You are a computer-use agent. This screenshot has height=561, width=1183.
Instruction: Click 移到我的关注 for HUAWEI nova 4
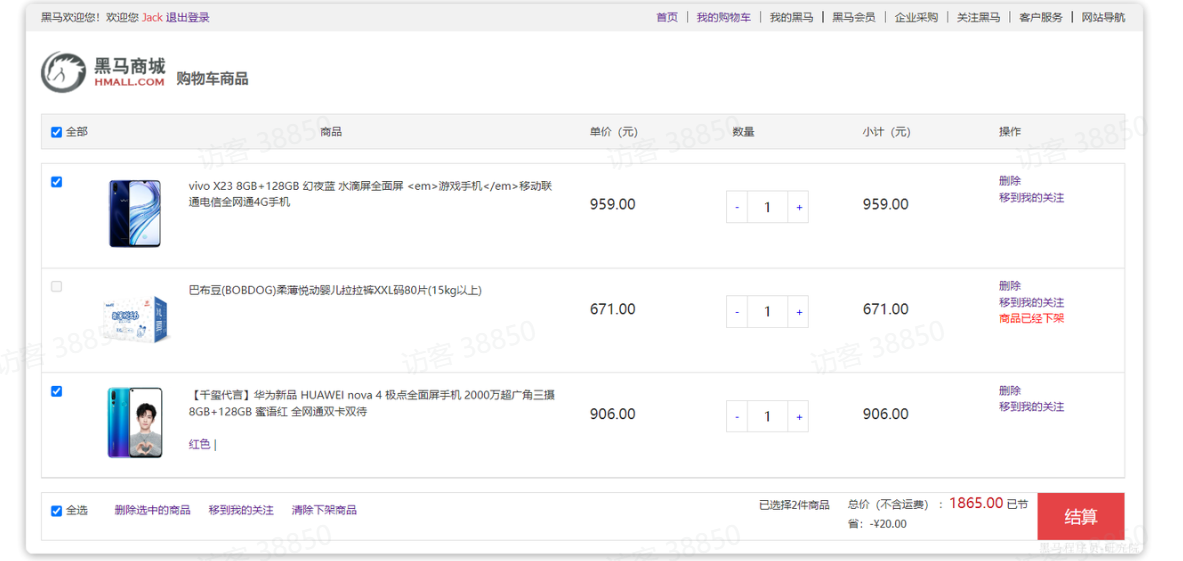coord(1032,407)
